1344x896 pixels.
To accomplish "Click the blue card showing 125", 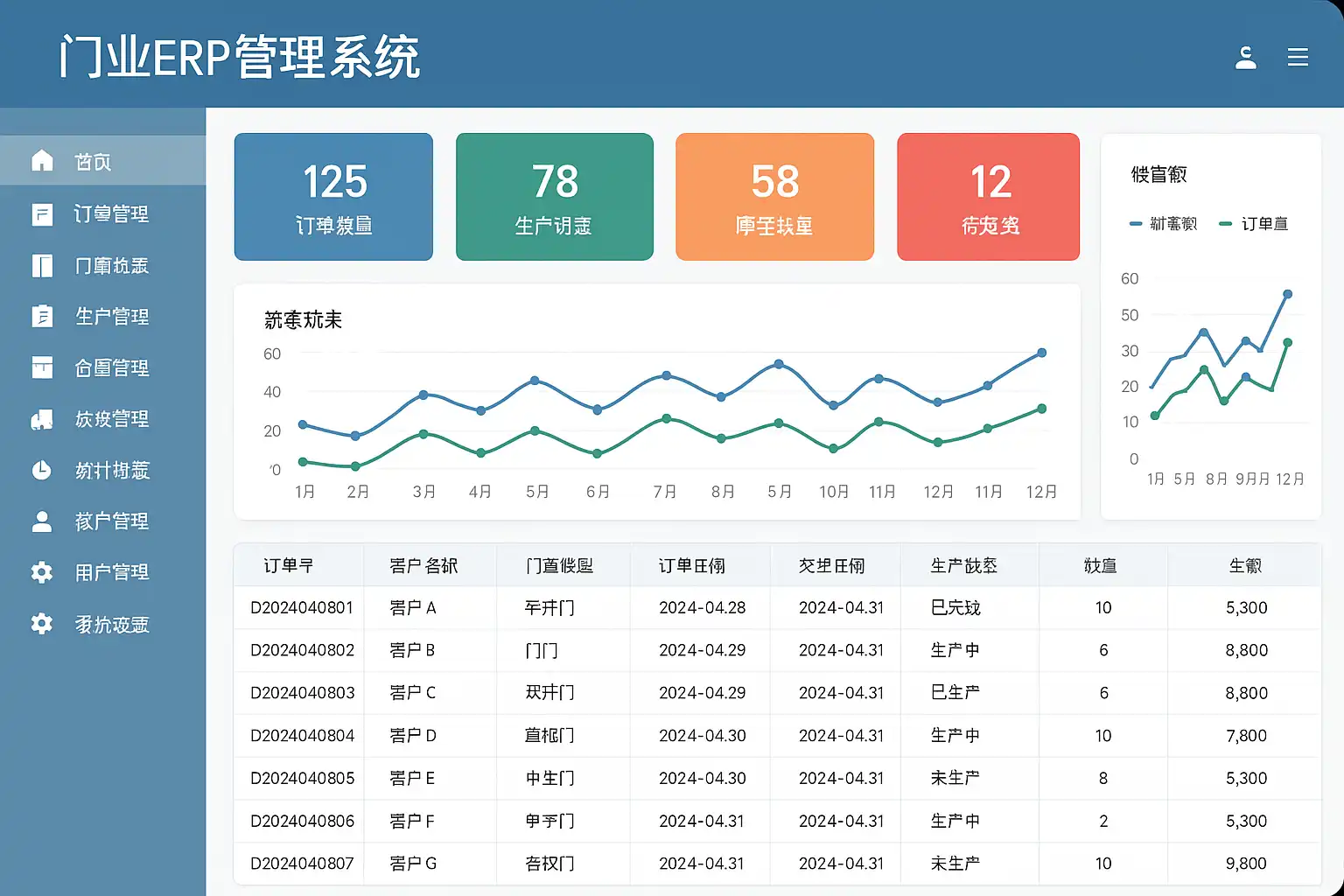I will tap(333, 197).
